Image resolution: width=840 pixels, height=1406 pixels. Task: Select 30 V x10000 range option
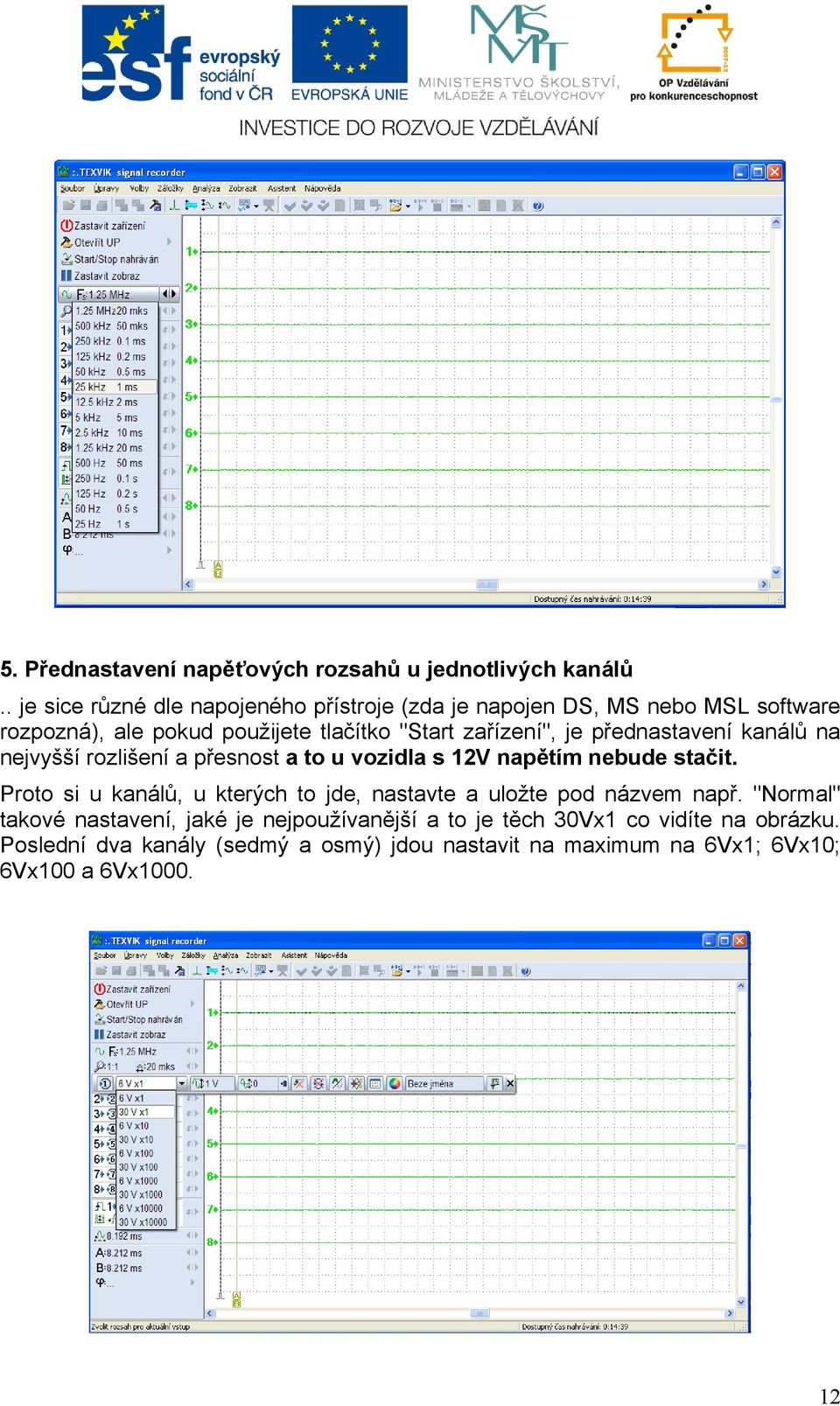click(145, 1222)
